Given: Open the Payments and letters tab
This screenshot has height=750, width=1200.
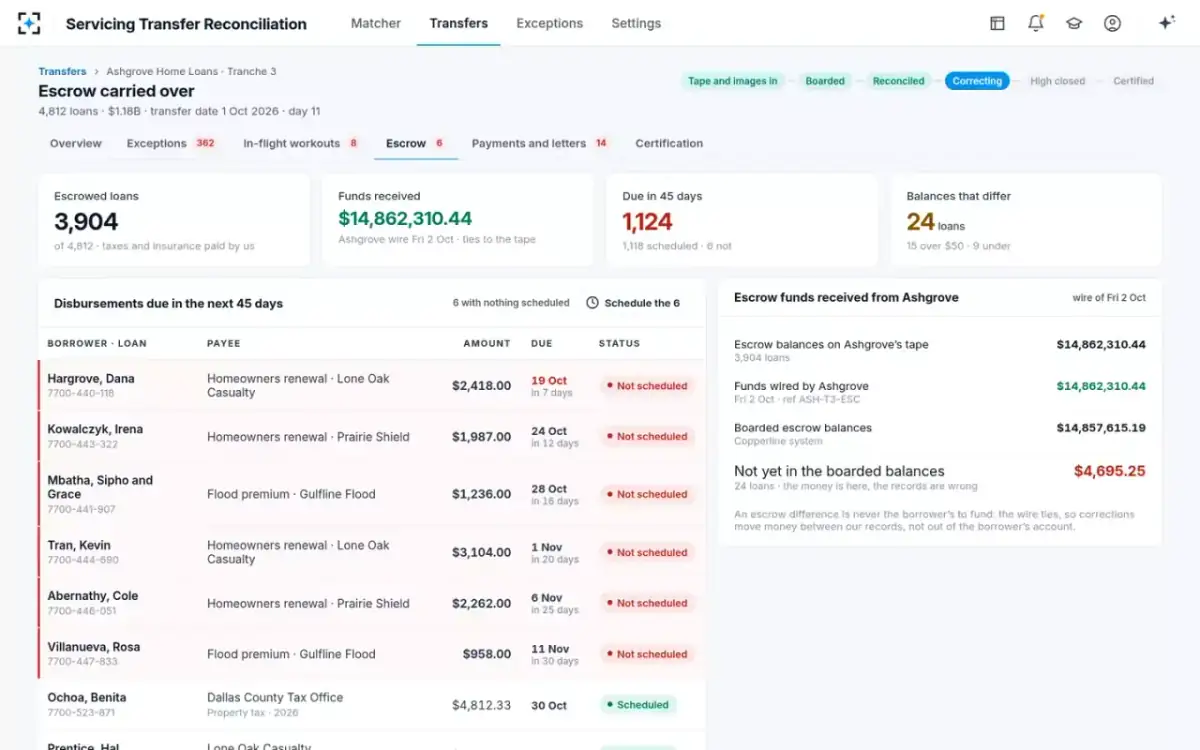Looking at the screenshot, I should click(540, 143).
